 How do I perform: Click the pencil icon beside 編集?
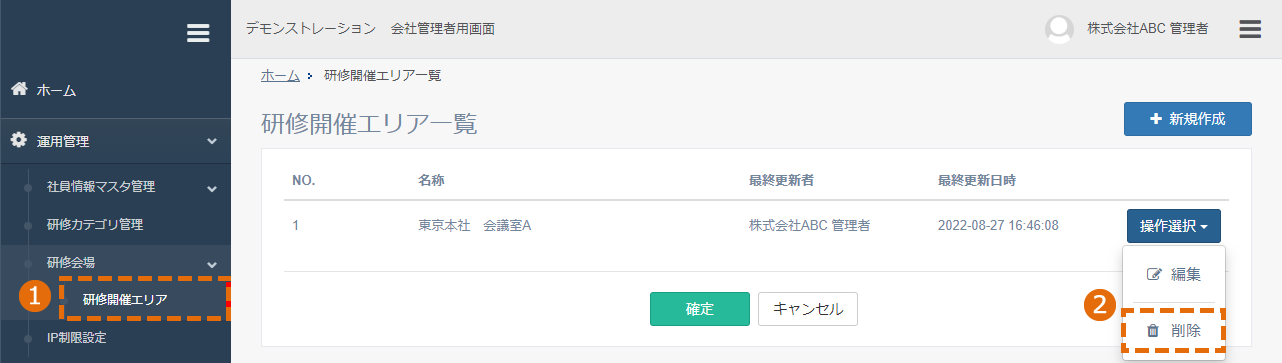coord(1154,274)
